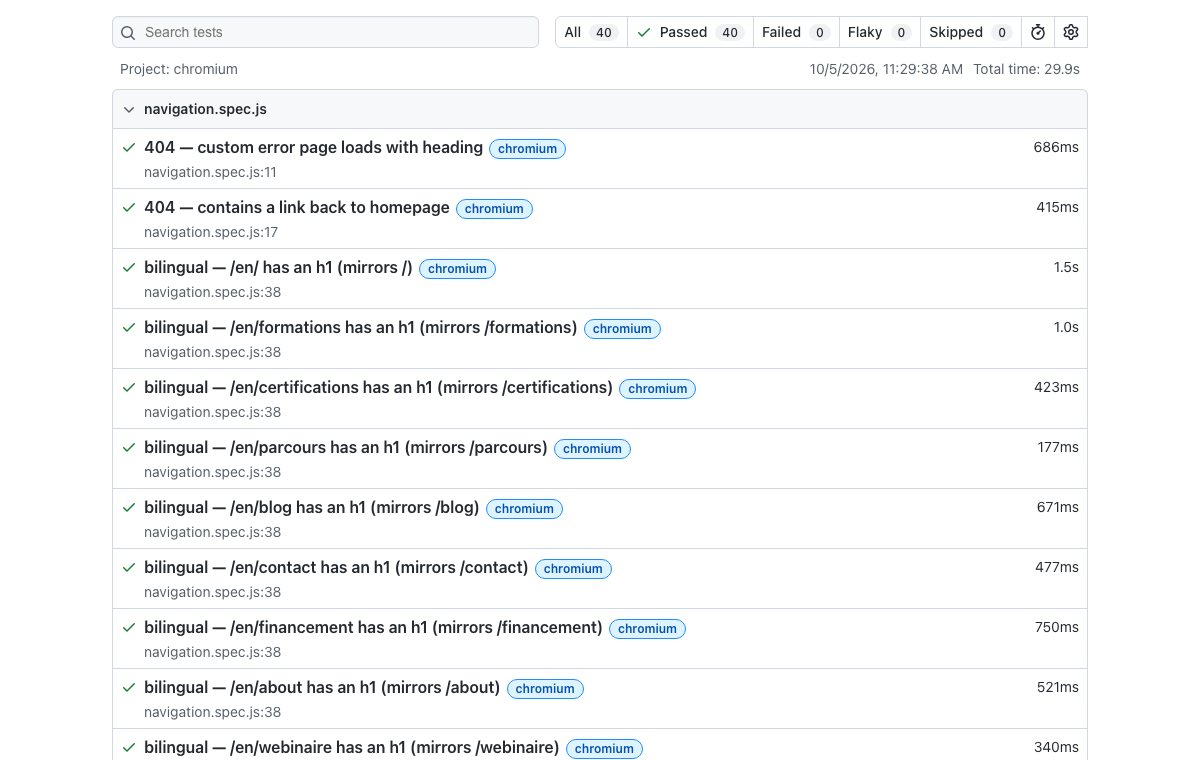Image resolution: width=1200 pixels, height=760 pixels.
Task: Click the 477ms duration value
Action: click(1057, 567)
